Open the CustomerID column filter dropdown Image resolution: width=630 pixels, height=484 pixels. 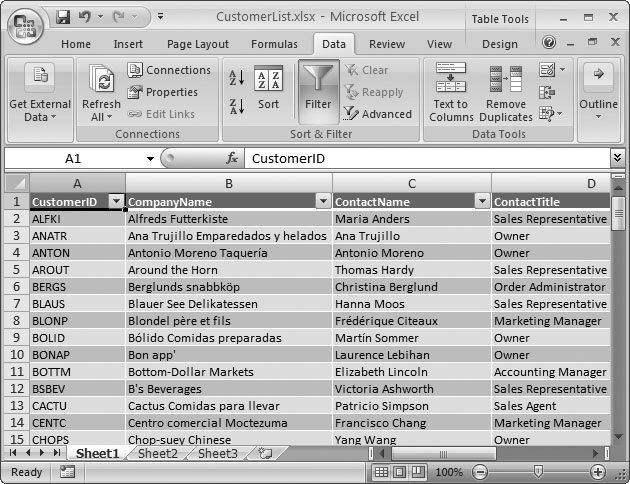(x=115, y=201)
